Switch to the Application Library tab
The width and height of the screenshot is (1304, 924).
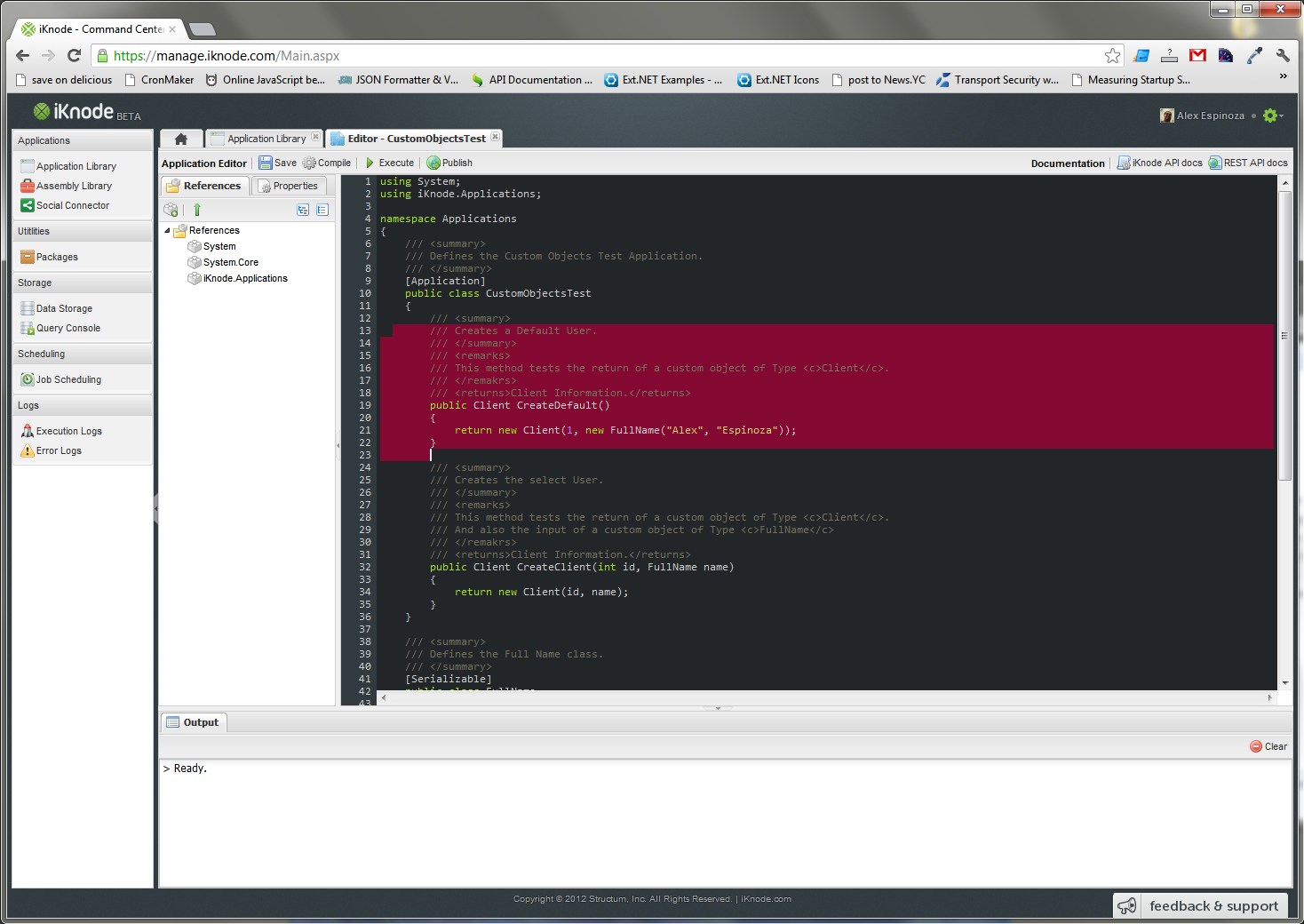click(259, 139)
